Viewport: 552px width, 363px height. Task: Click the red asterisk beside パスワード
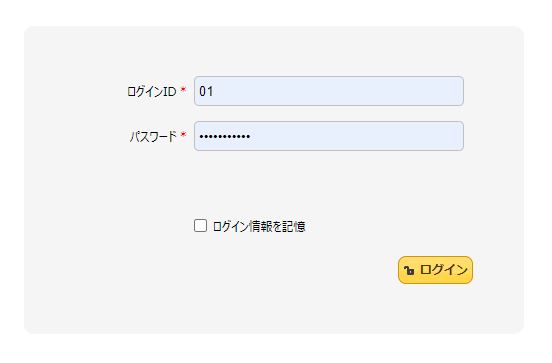(x=183, y=135)
